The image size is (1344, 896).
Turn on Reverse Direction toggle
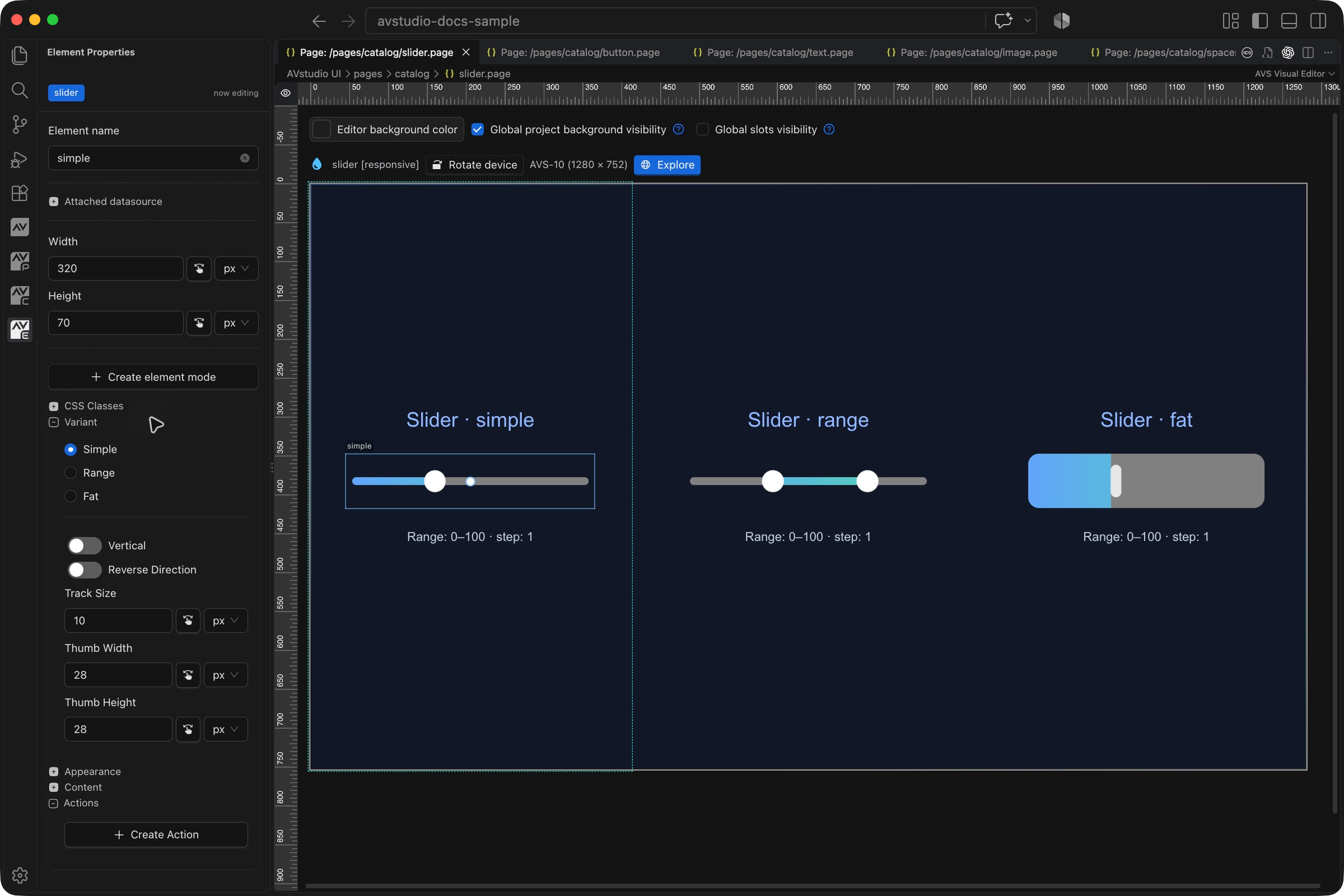click(x=85, y=570)
